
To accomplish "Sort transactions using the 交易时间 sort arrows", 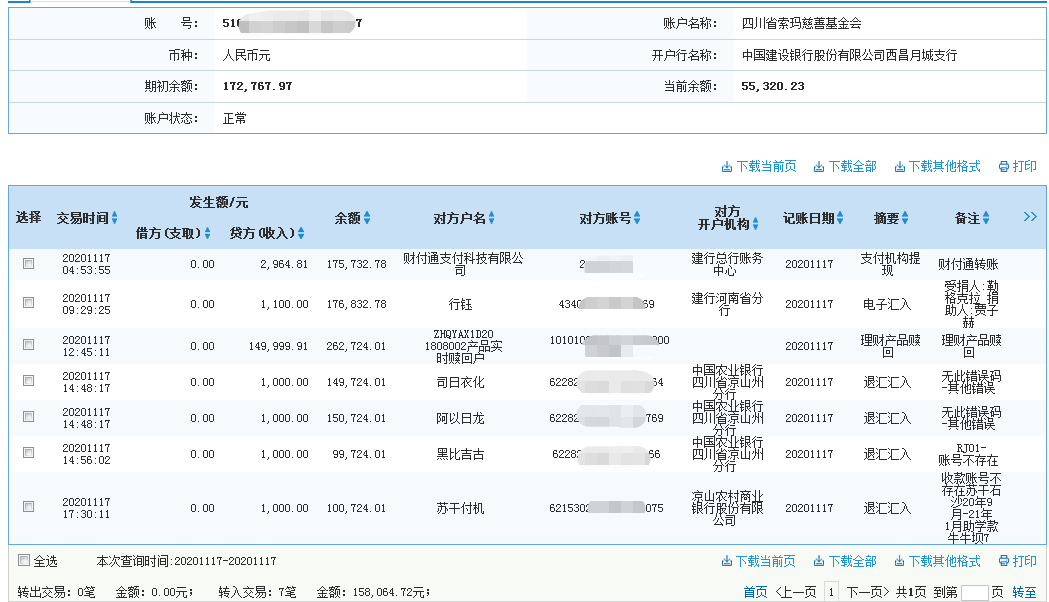I will (x=113, y=216).
